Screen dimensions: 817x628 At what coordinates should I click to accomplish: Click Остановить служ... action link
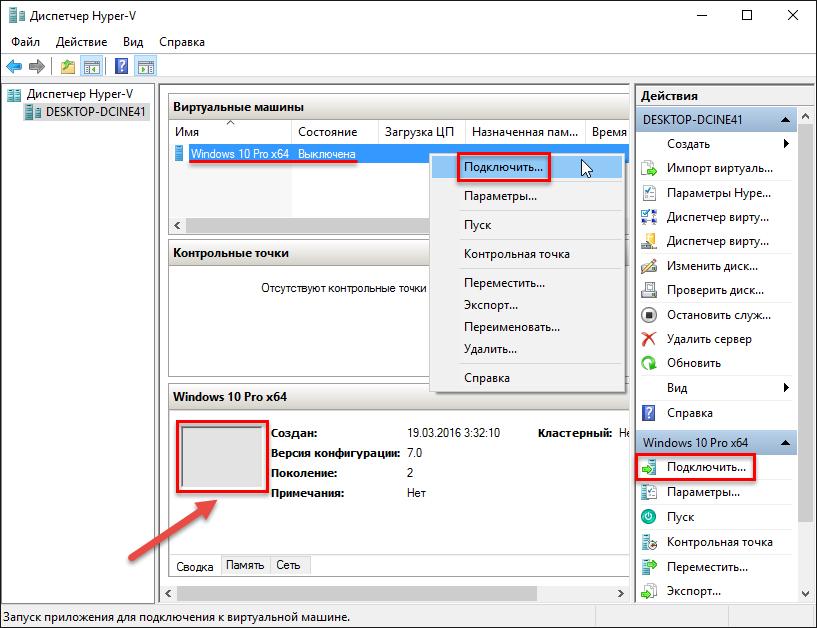click(719, 315)
